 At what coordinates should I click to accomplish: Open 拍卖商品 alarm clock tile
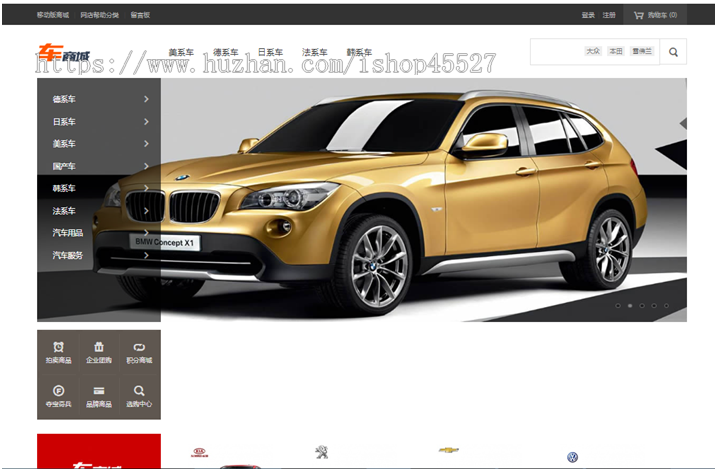(x=58, y=352)
